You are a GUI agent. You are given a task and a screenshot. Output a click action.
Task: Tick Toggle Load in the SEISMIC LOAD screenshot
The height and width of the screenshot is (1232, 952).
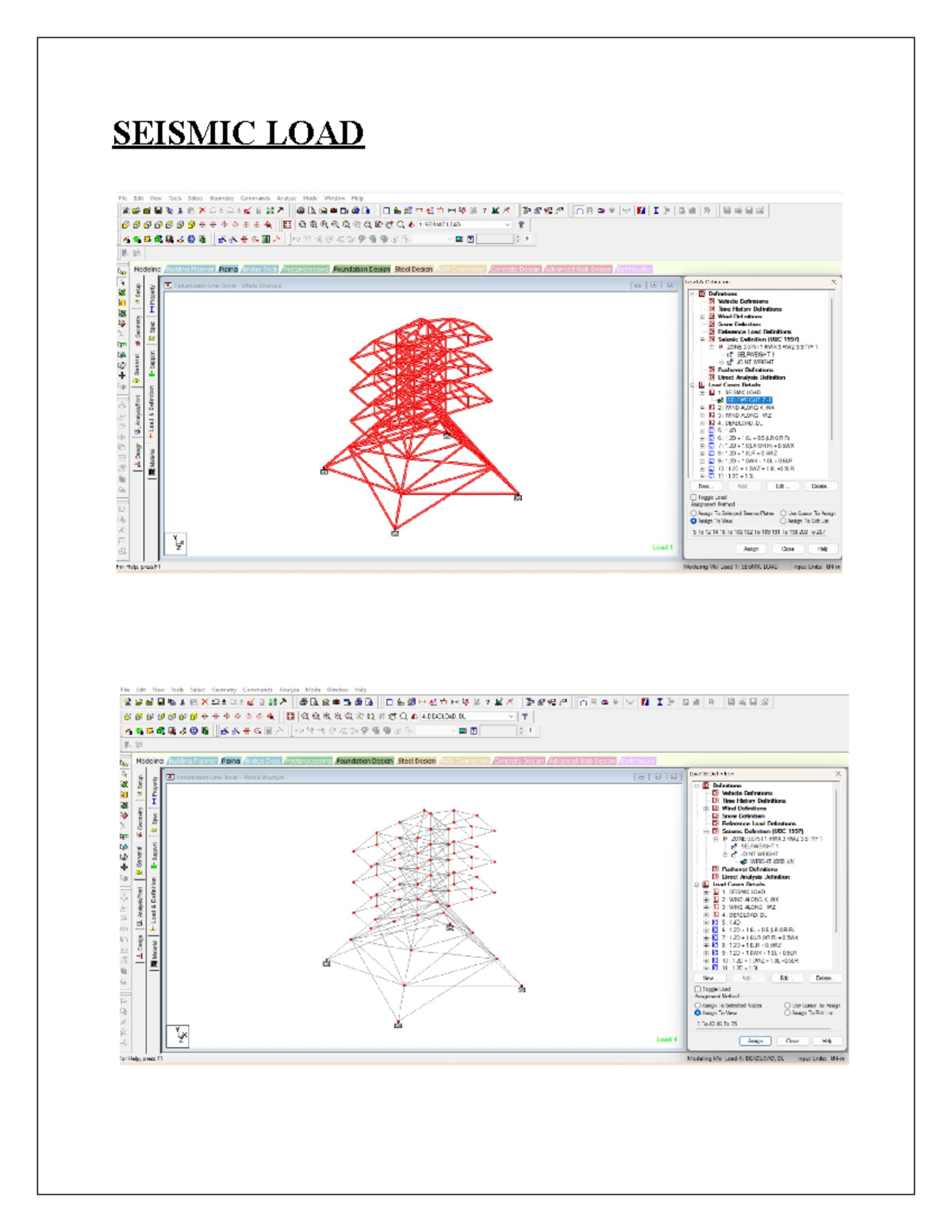point(693,497)
